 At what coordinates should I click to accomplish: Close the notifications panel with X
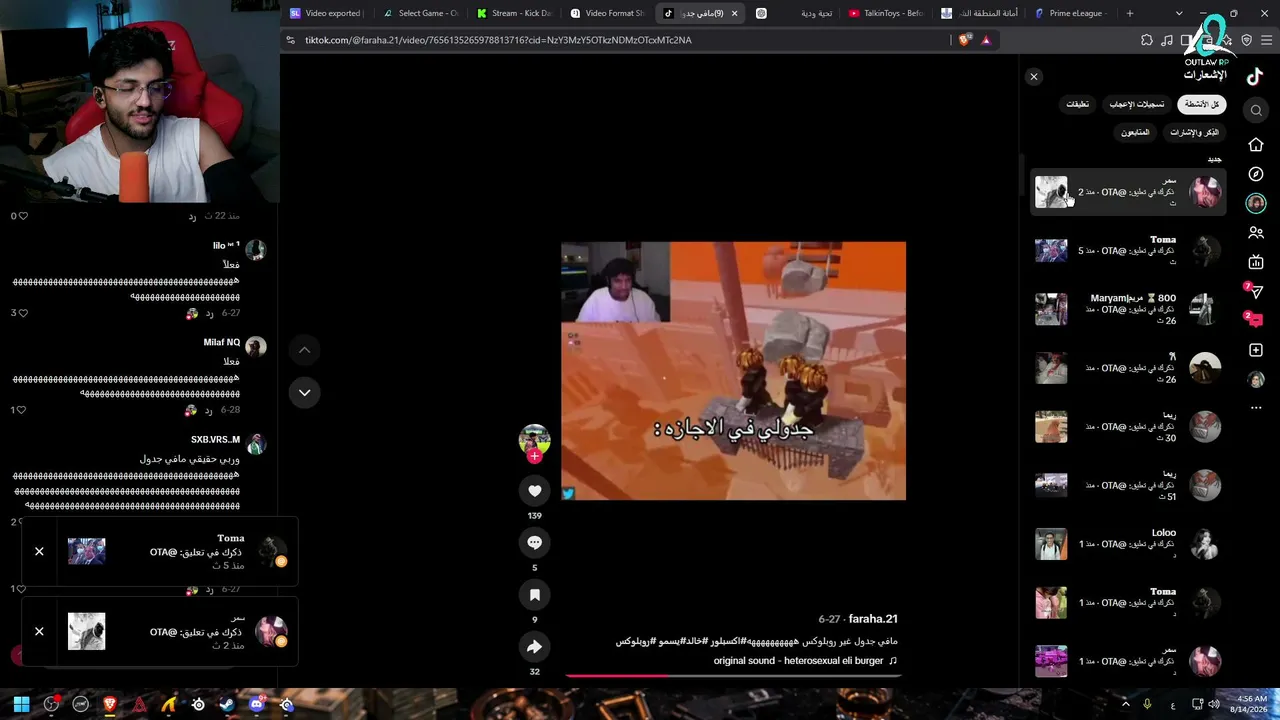coord(1034,77)
